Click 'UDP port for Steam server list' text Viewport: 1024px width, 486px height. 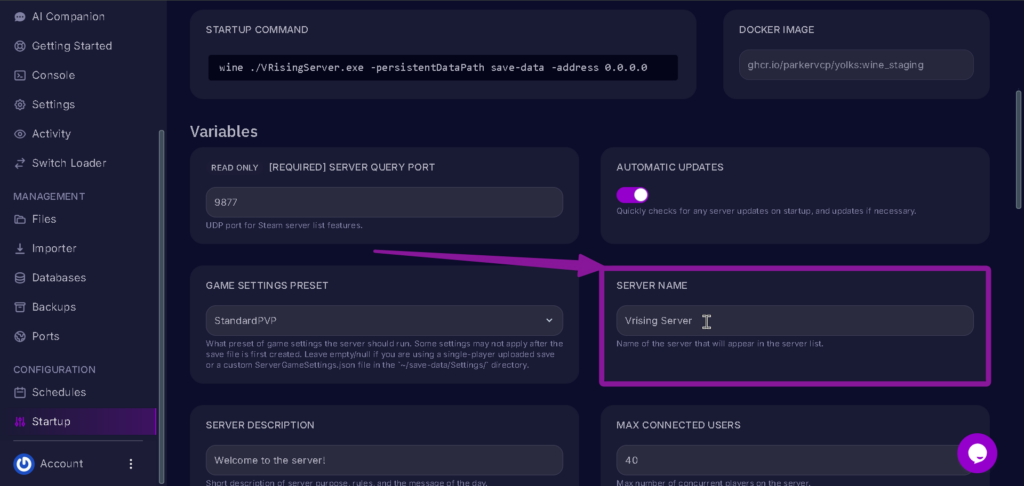click(x=284, y=225)
